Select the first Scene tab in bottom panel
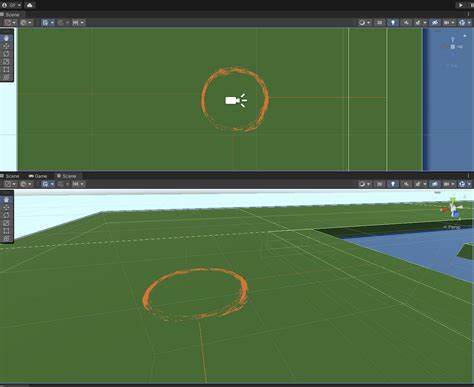This screenshot has width=474, height=387. tap(10, 176)
